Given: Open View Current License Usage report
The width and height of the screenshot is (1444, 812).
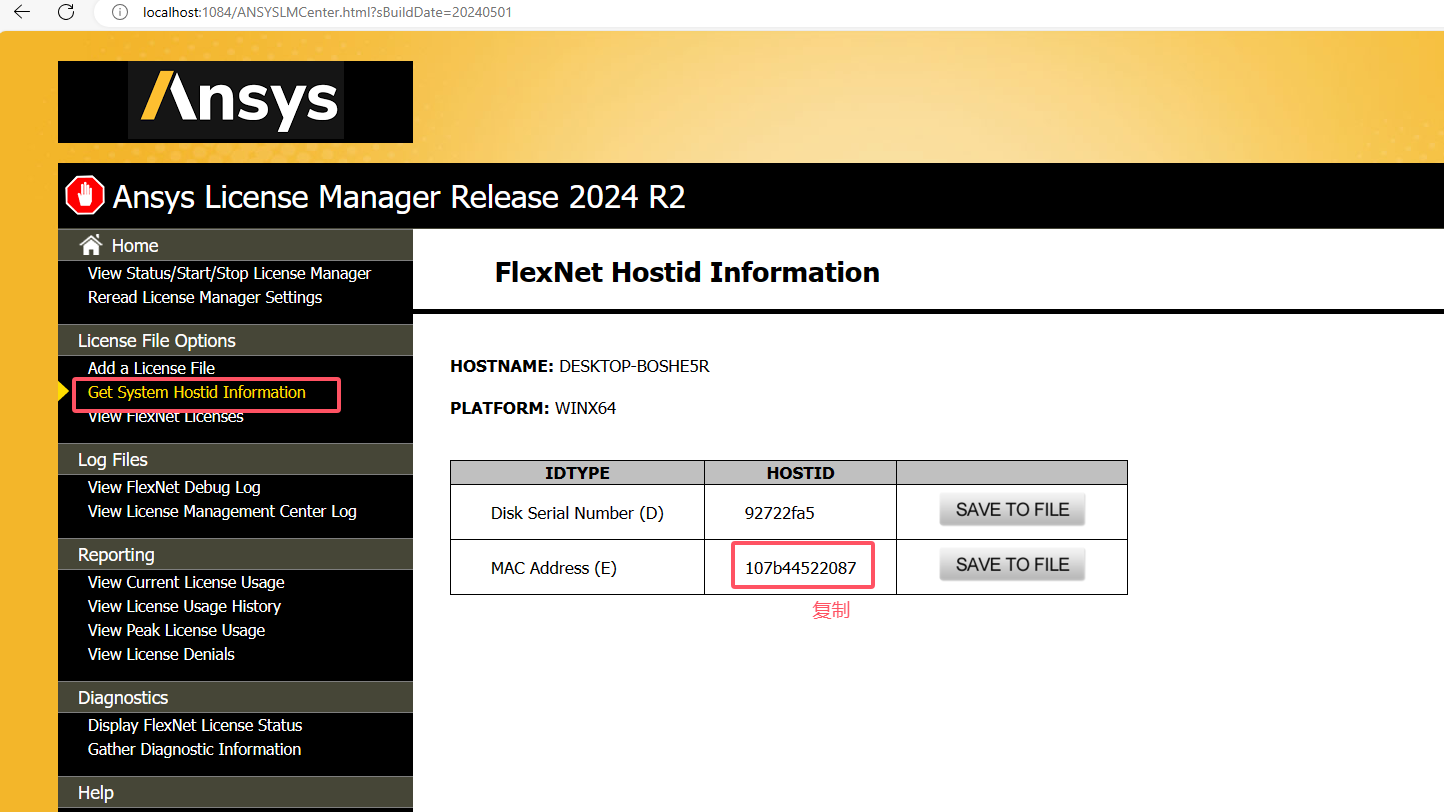Looking at the screenshot, I should [186, 582].
